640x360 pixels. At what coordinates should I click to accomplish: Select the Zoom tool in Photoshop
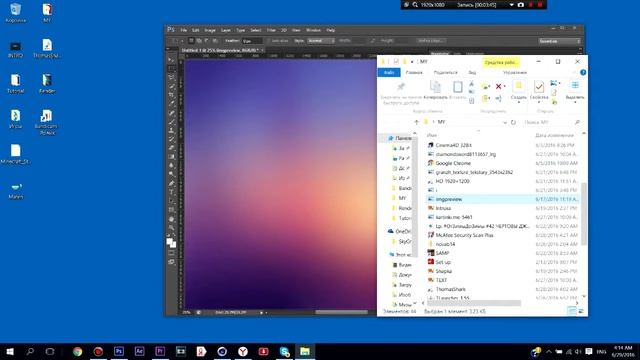[171, 228]
